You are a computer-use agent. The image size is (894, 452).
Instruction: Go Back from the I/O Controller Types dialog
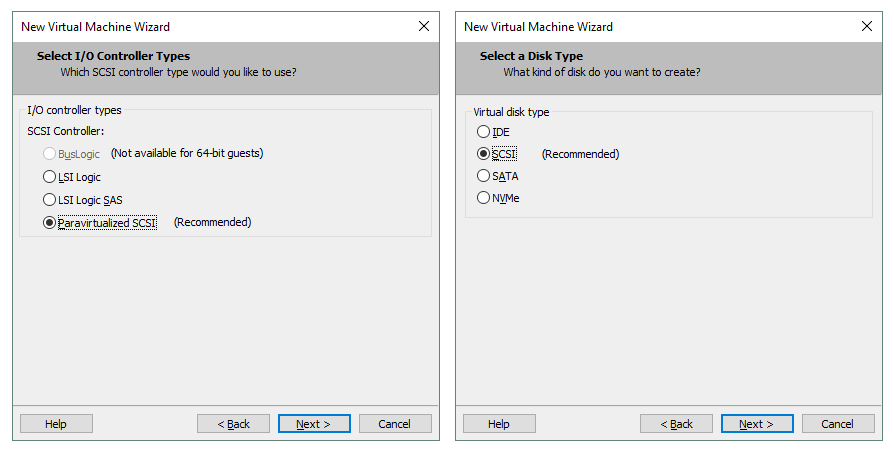click(x=233, y=424)
